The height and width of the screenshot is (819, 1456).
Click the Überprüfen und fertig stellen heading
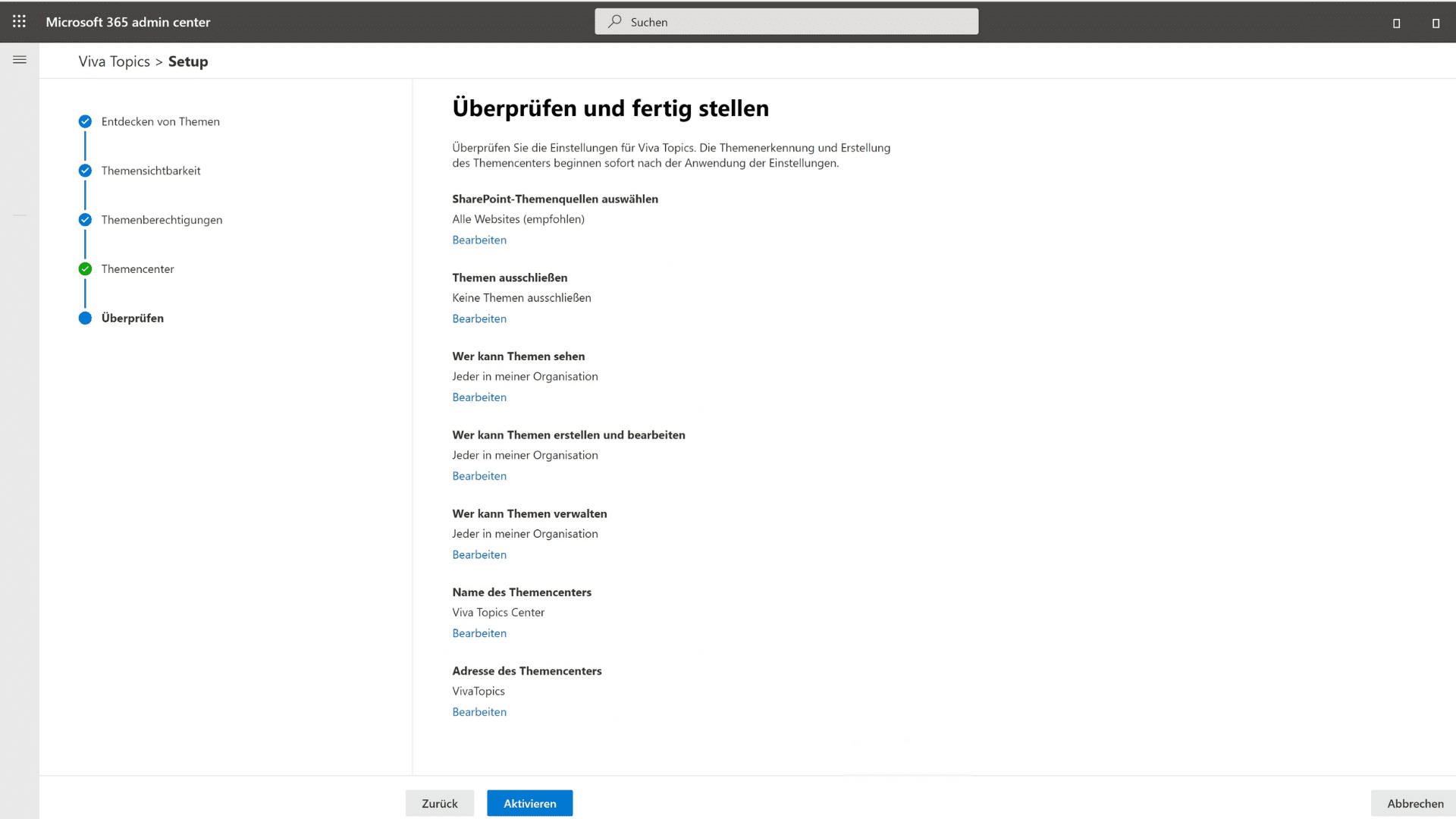point(610,108)
